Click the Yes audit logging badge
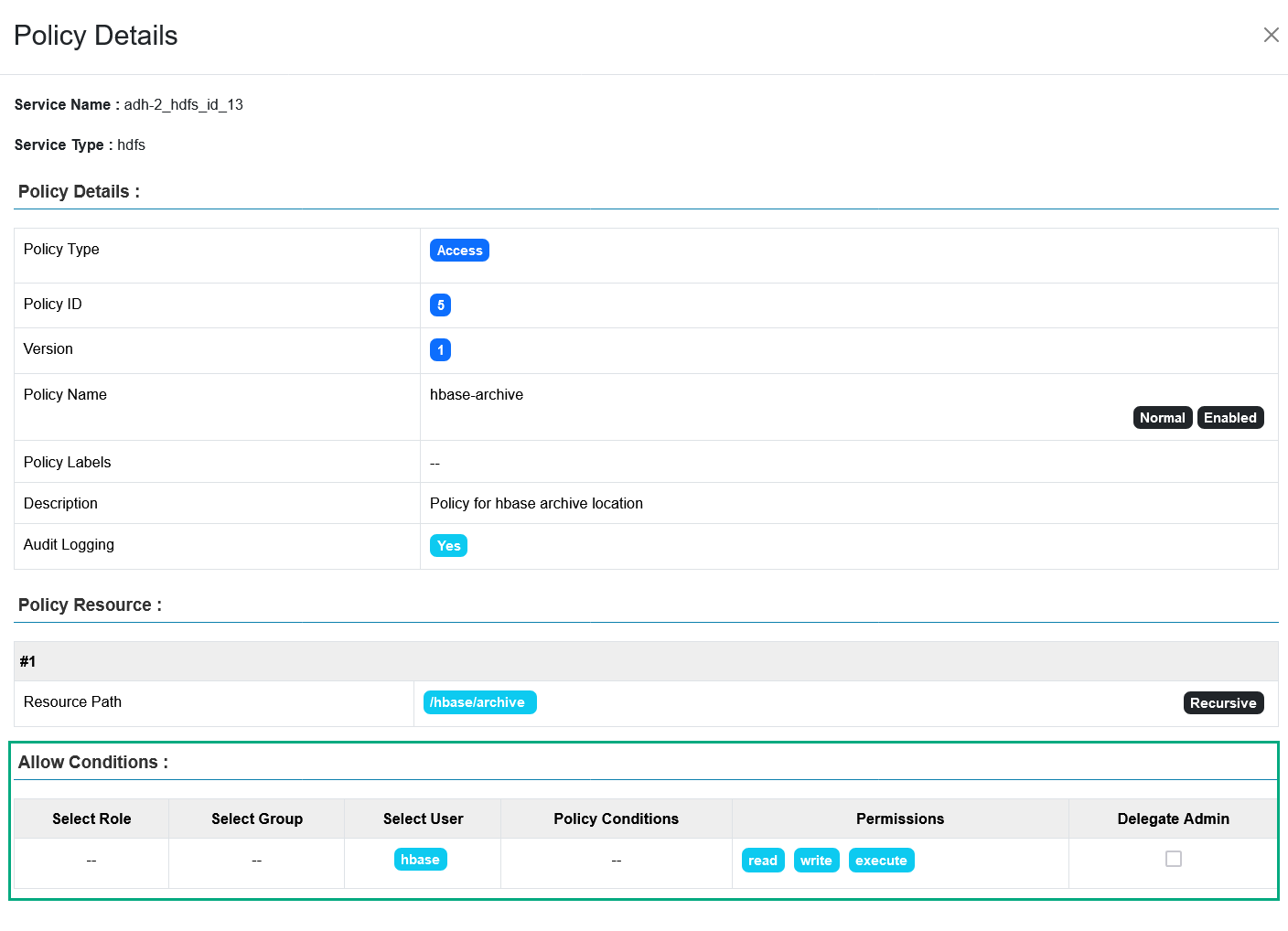The width and height of the screenshot is (1288, 931). click(x=448, y=546)
